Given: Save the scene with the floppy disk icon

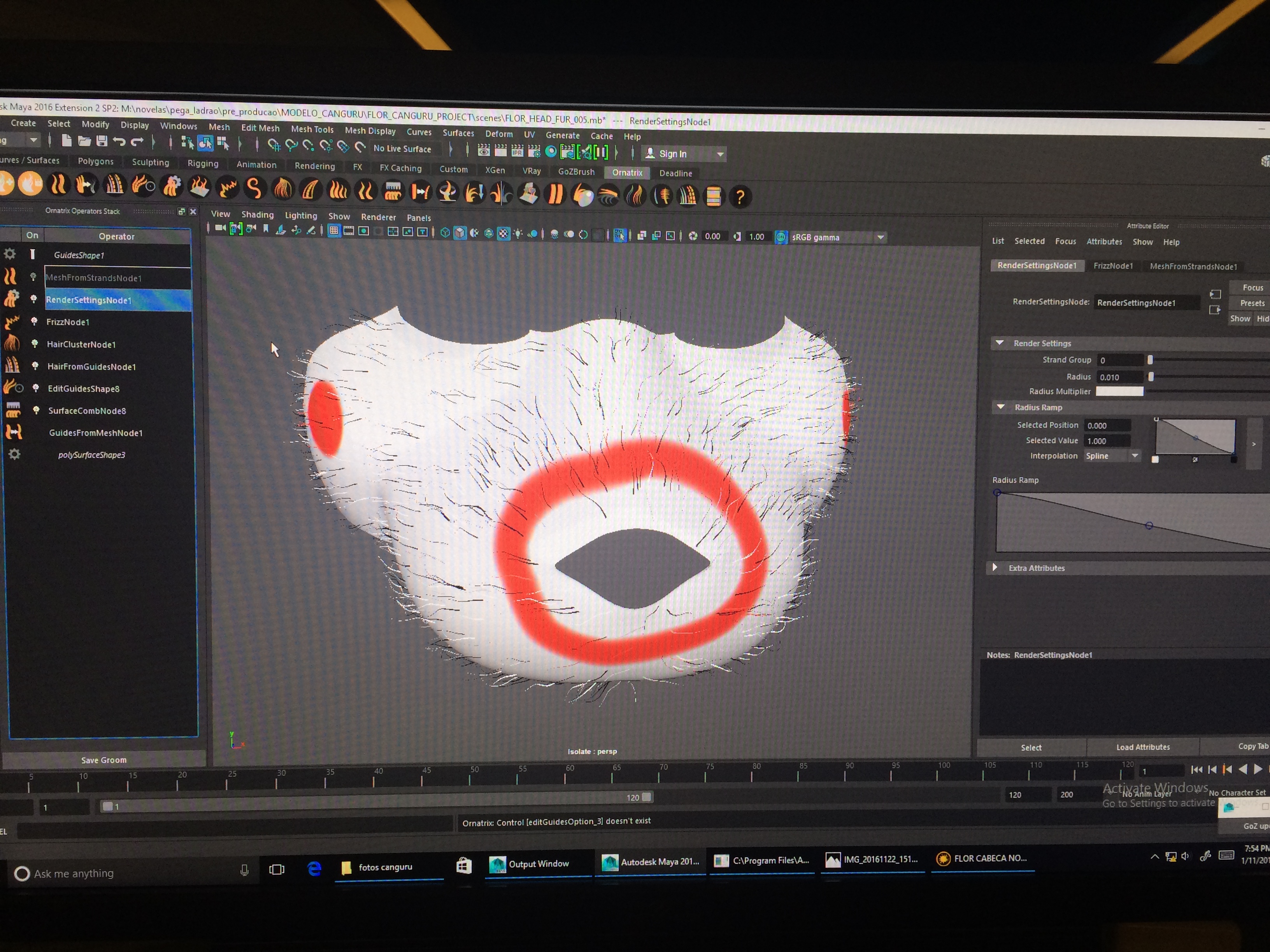Looking at the screenshot, I should [102, 141].
